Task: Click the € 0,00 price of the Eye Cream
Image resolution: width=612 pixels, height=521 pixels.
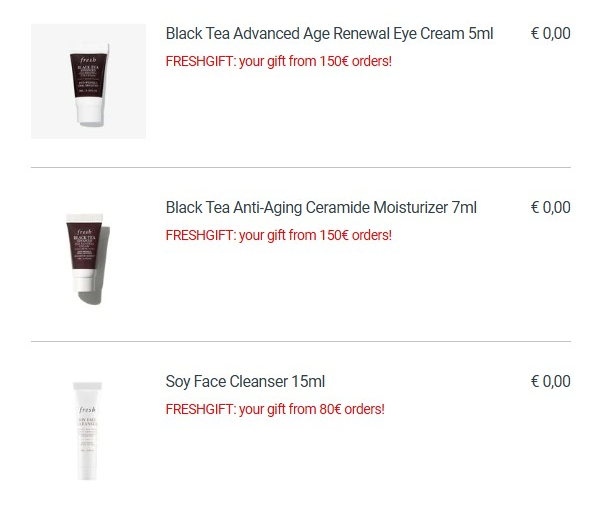Action: click(x=551, y=34)
